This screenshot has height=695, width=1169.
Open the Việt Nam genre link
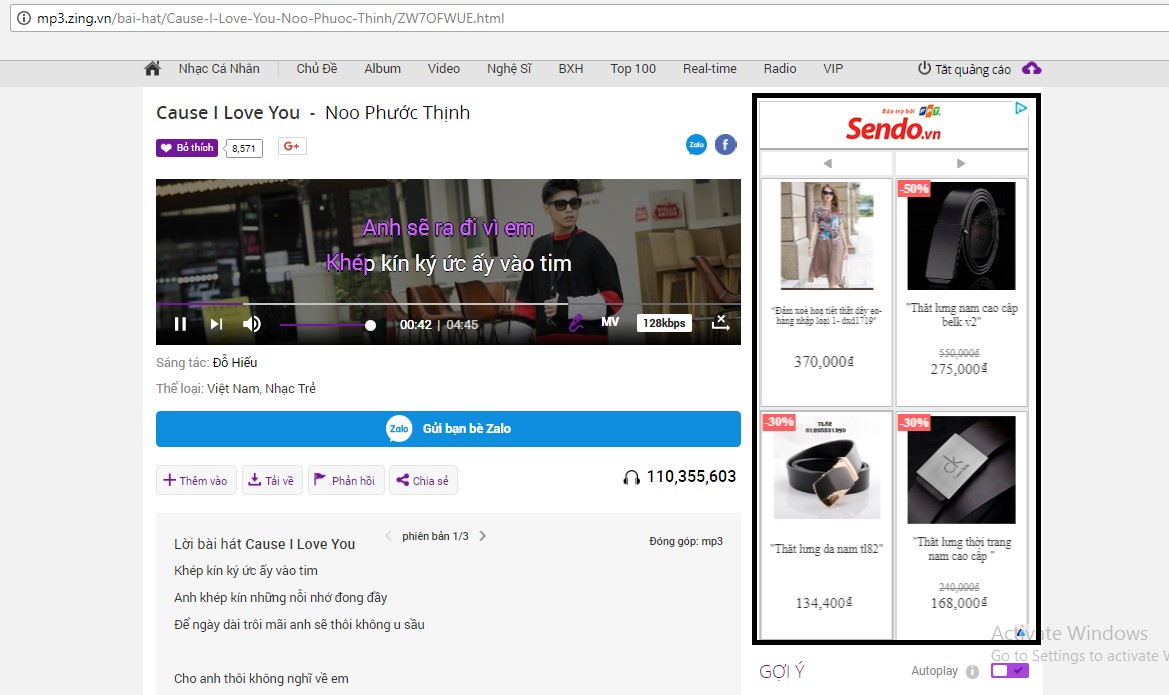(233, 389)
